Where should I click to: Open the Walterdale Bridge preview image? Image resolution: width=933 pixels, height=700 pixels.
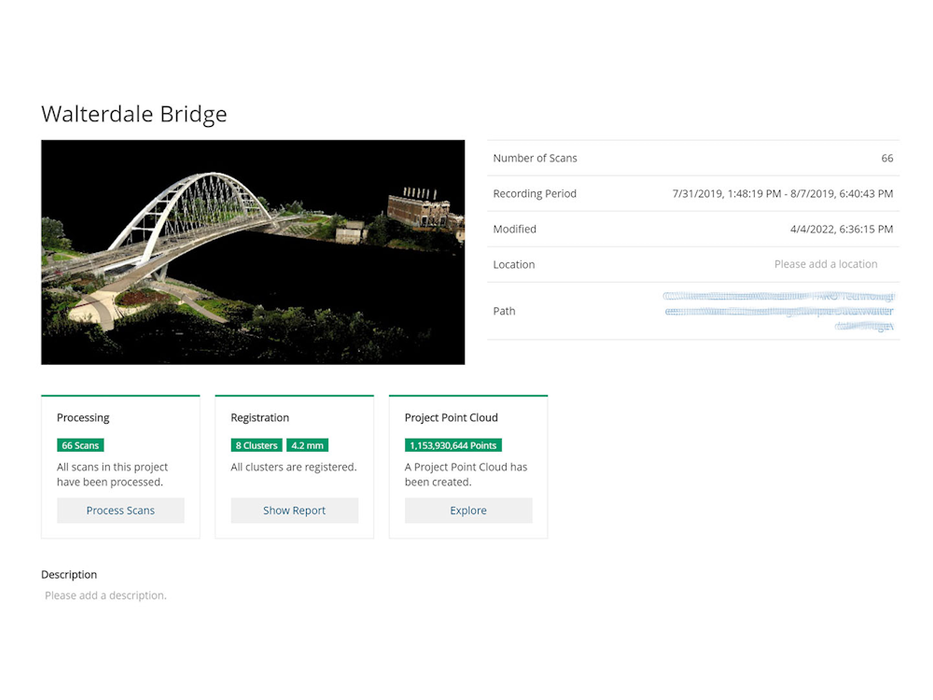pos(253,252)
